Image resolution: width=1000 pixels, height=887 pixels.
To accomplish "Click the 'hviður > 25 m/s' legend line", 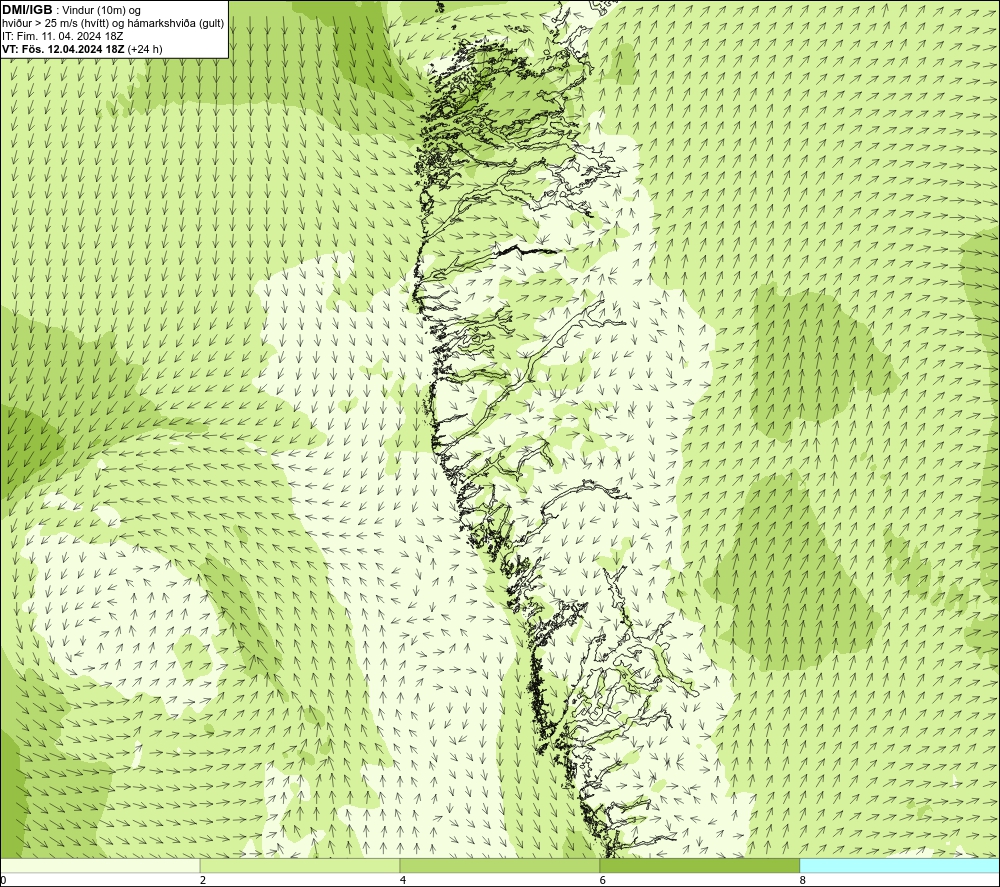I will (113, 24).
